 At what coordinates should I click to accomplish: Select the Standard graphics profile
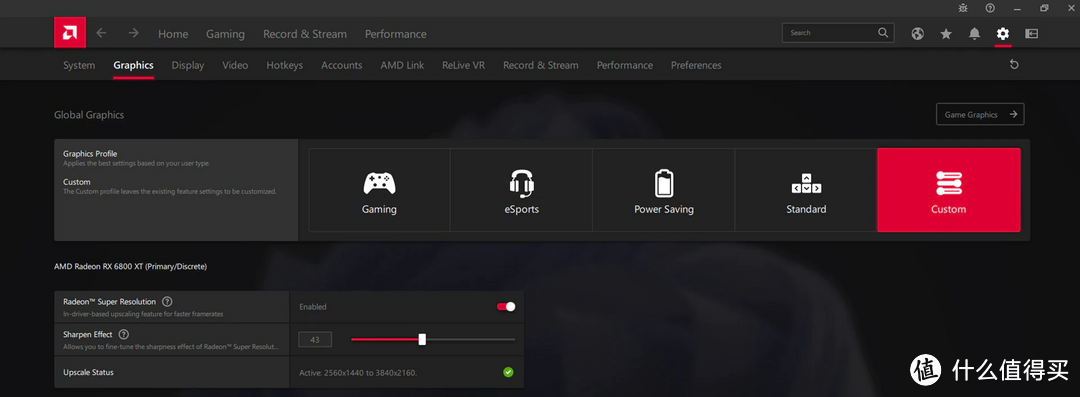point(806,190)
